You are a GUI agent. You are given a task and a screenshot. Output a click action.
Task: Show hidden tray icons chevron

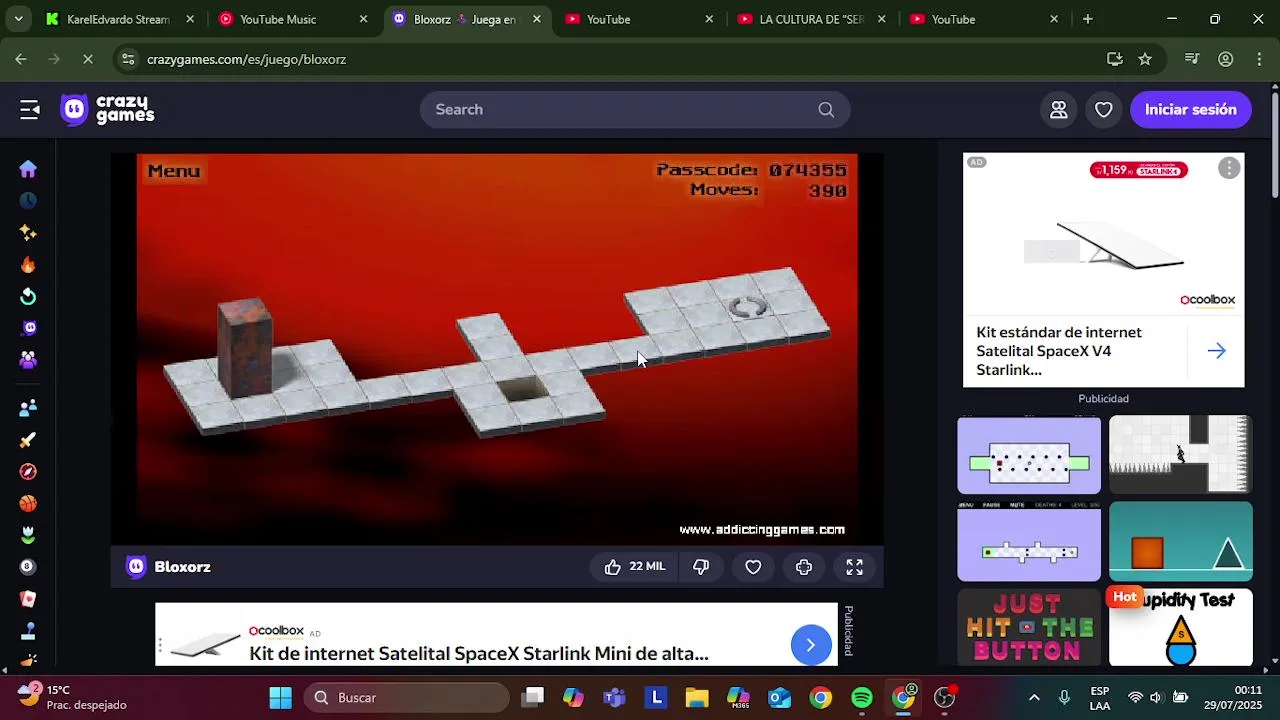(1034, 697)
